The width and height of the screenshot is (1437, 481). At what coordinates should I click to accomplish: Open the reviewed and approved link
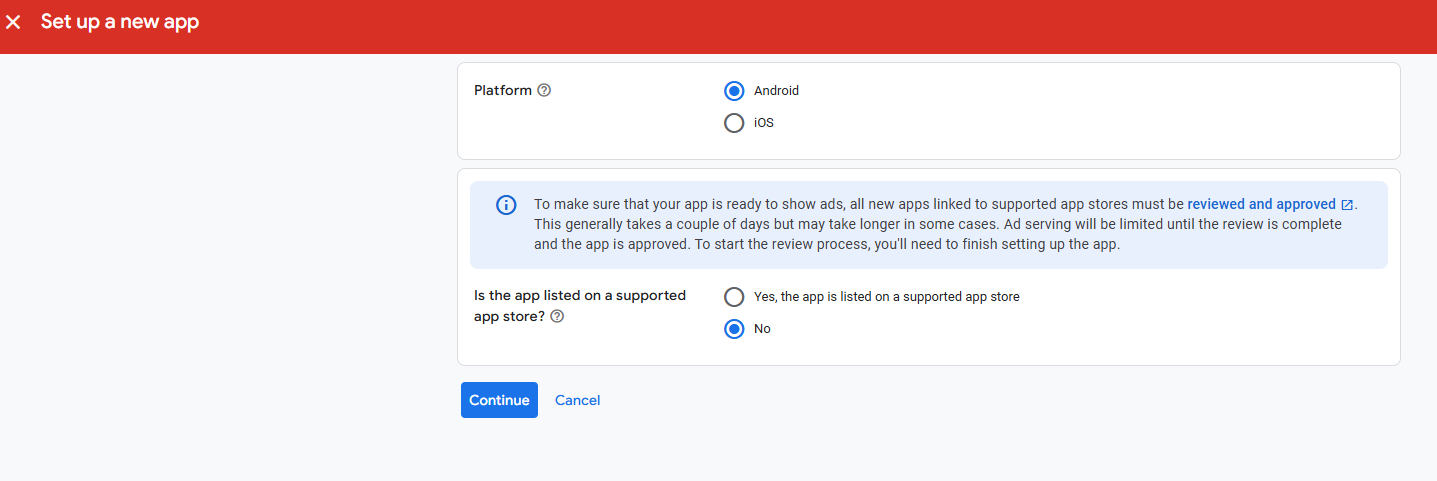point(1261,204)
